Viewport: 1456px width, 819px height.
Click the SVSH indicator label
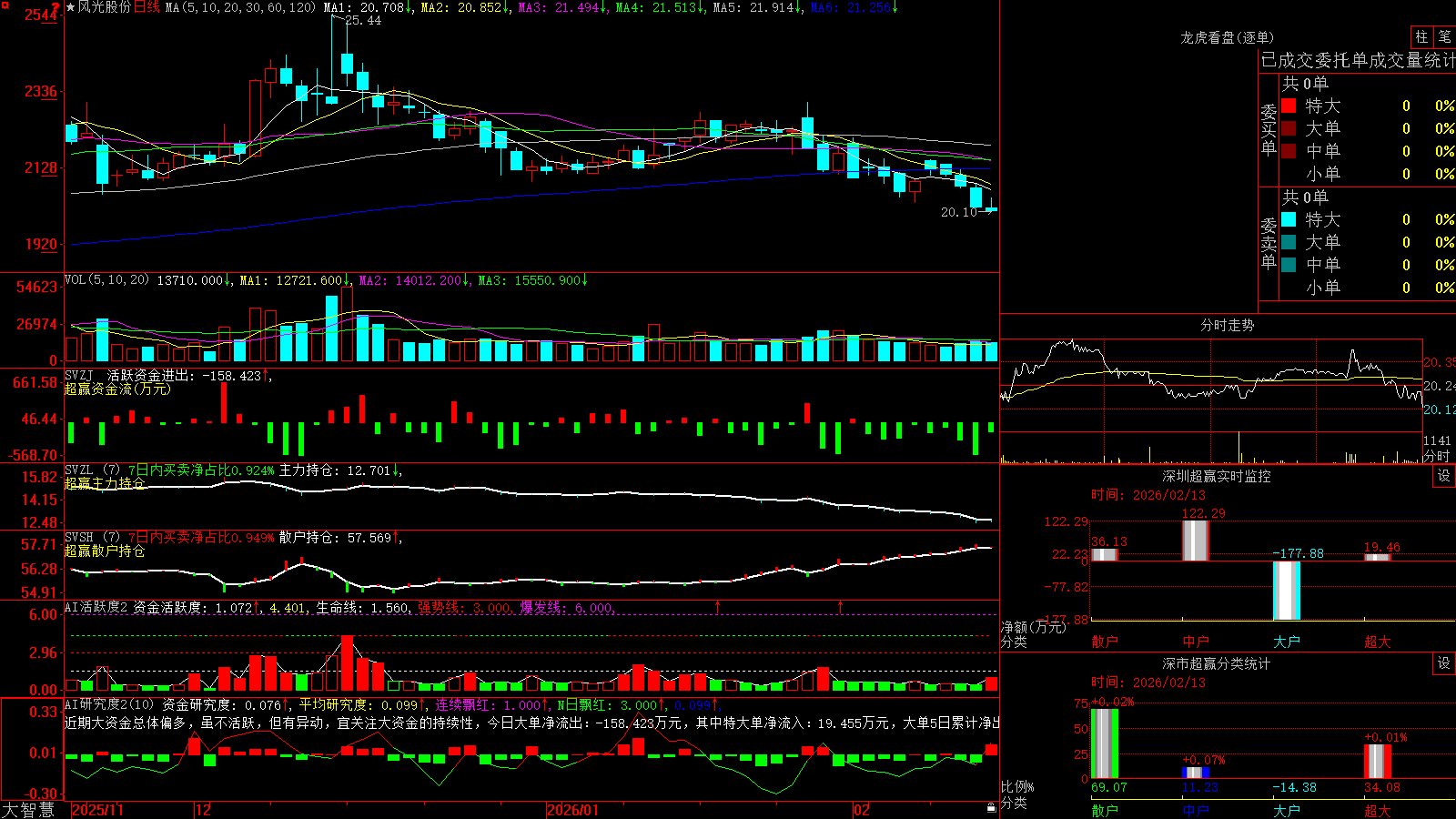(x=78, y=537)
